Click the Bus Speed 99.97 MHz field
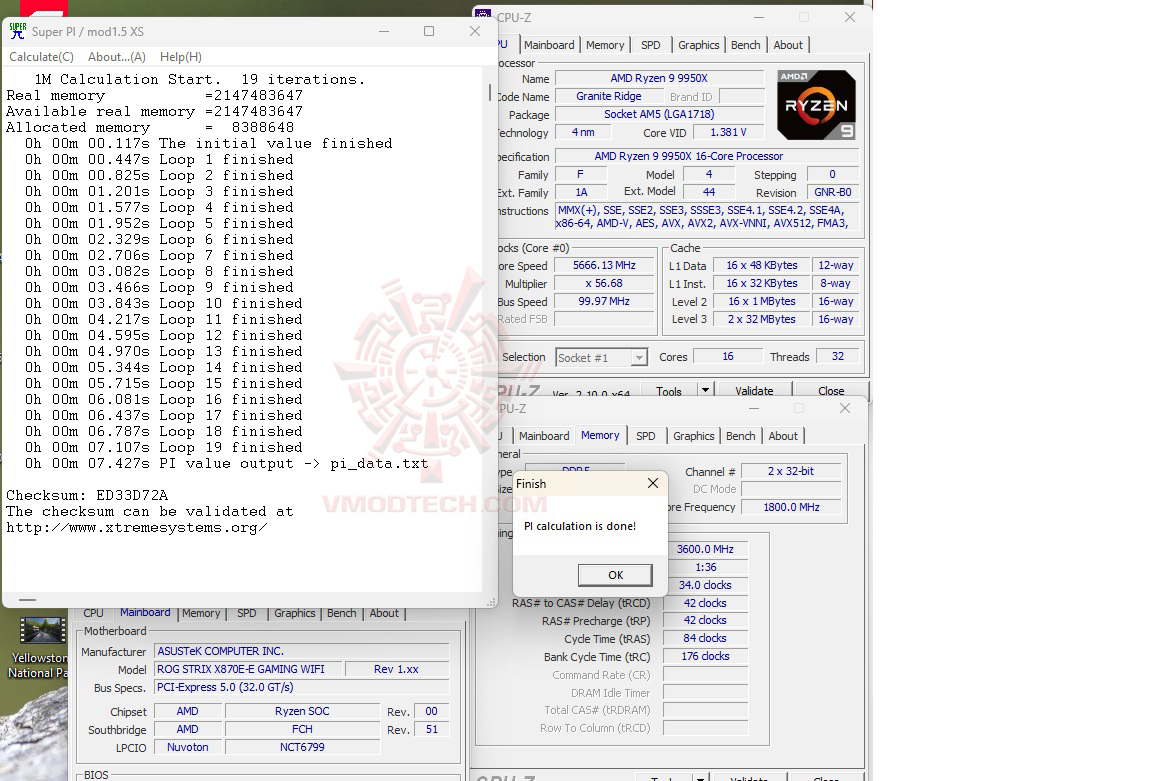 (604, 301)
